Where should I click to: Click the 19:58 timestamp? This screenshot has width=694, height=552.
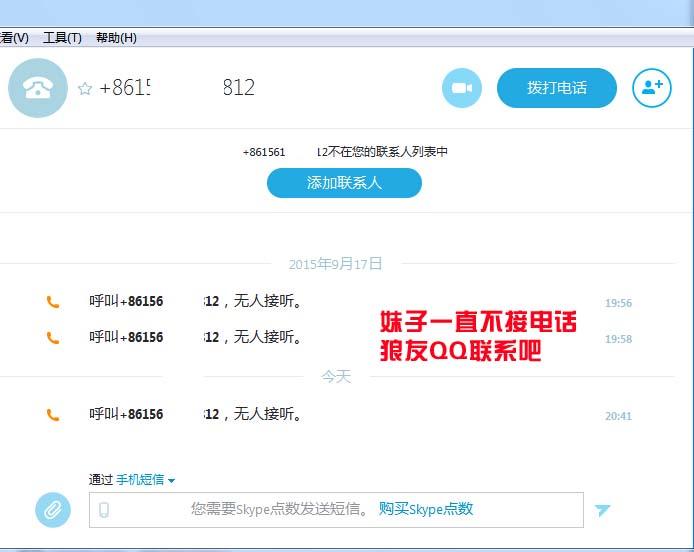pos(618,339)
